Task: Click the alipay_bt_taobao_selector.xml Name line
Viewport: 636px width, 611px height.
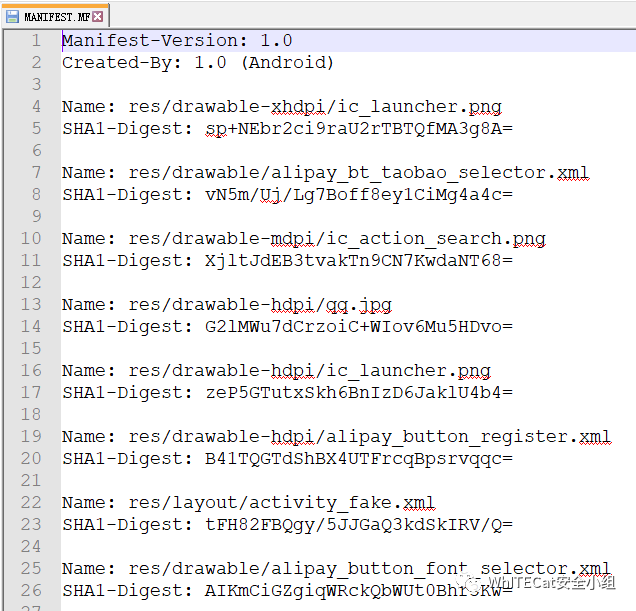Action: pyautogui.click(x=326, y=173)
